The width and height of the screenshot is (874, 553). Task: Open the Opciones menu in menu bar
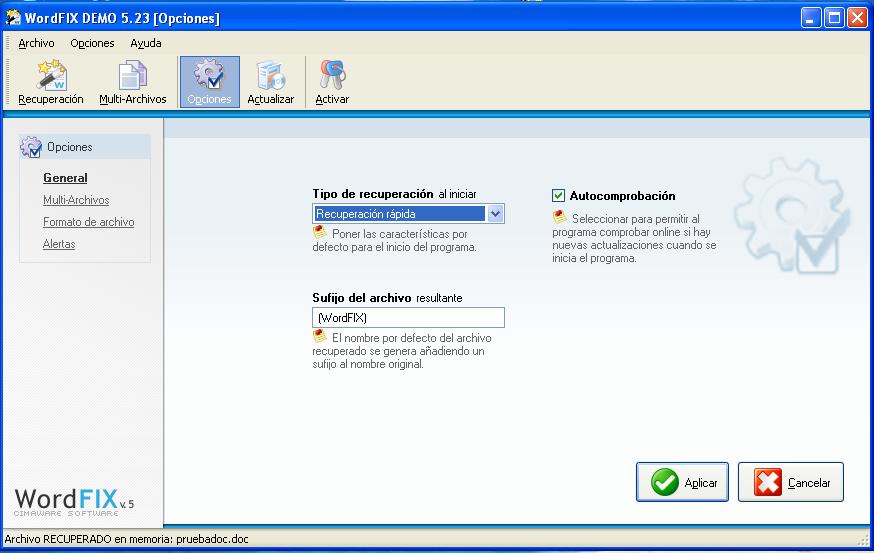[92, 43]
